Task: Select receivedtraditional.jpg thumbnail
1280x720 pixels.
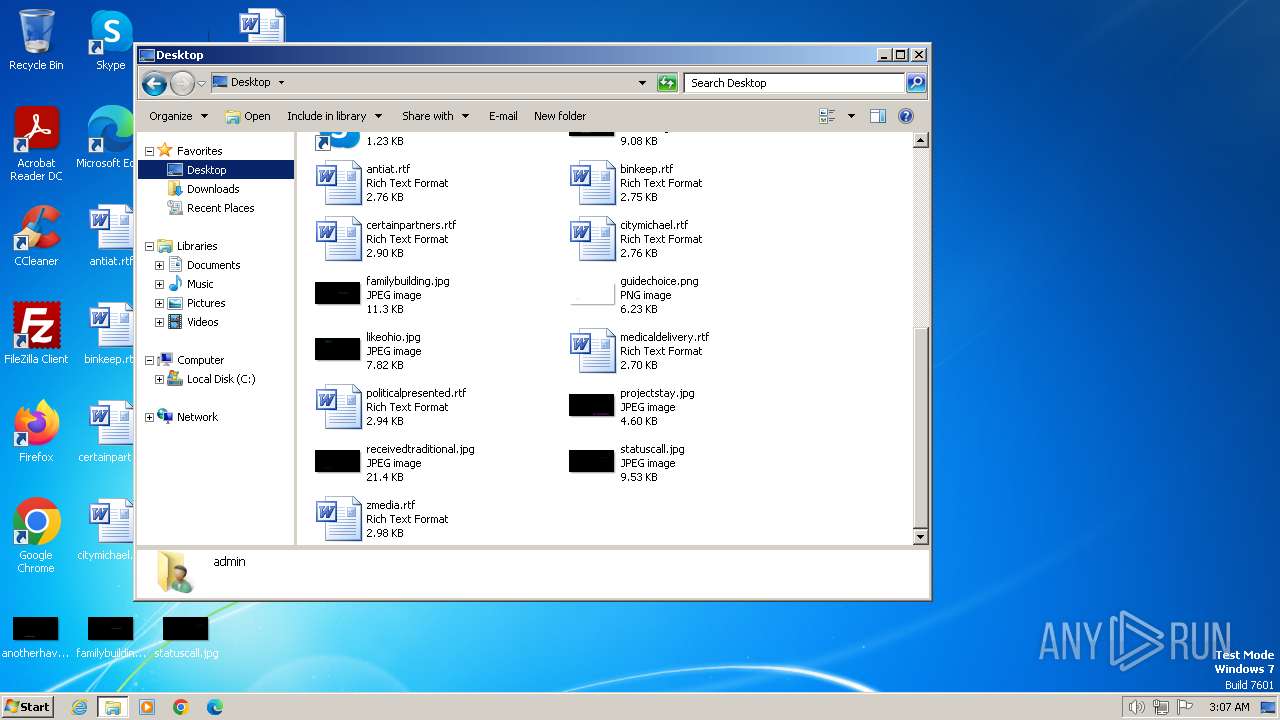Action: click(x=338, y=461)
